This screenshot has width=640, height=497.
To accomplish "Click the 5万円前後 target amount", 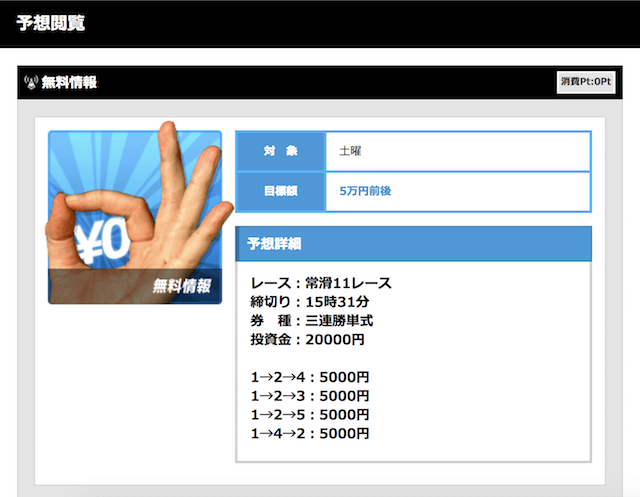I will coord(365,191).
